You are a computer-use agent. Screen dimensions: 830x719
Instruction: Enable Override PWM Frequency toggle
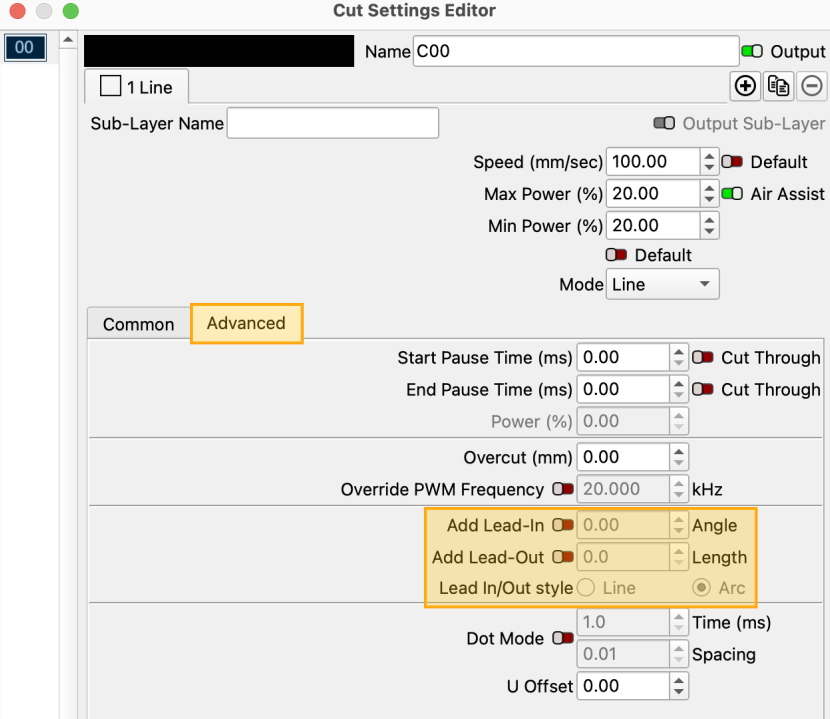562,490
